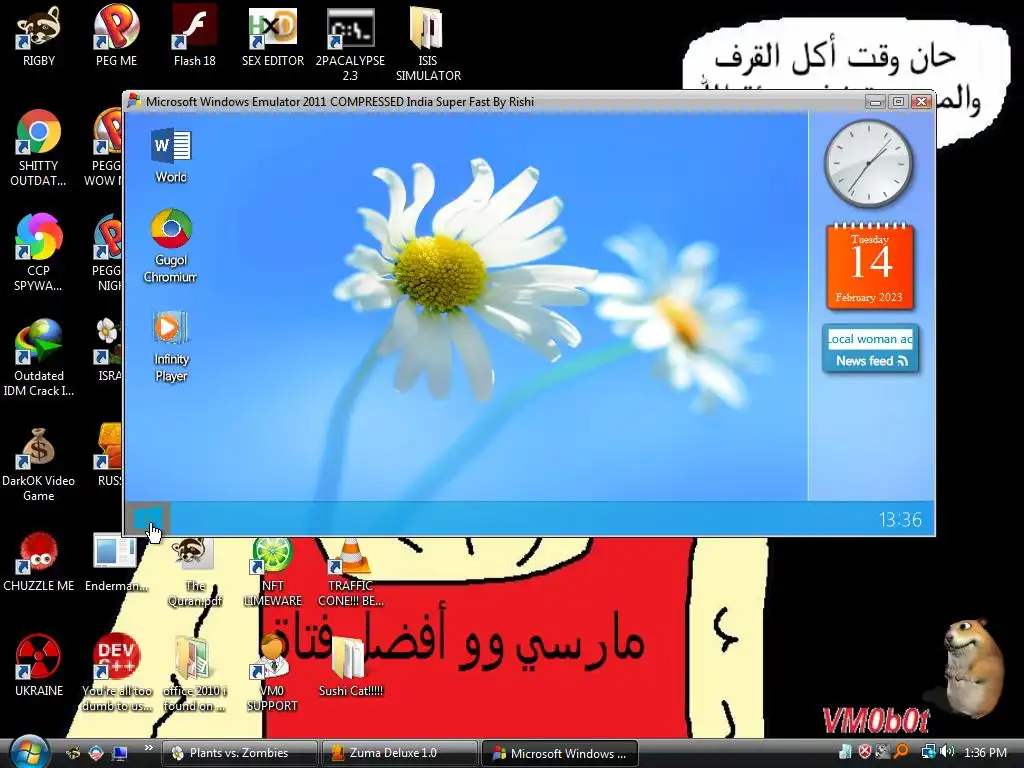Open the PEG ME shortcut
1024x768 pixels.
click(116, 36)
